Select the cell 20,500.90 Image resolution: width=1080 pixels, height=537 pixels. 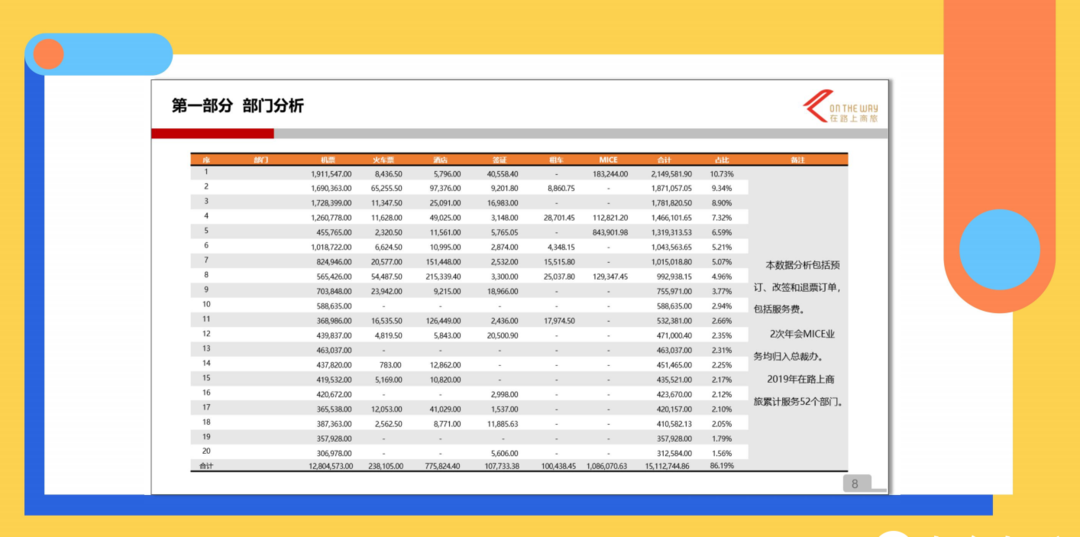(x=502, y=335)
